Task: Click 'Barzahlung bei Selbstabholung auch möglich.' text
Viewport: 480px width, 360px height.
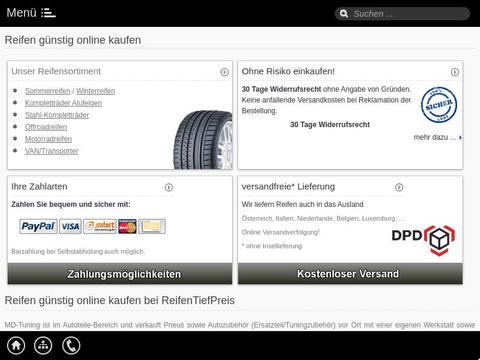Action: (78, 251)
